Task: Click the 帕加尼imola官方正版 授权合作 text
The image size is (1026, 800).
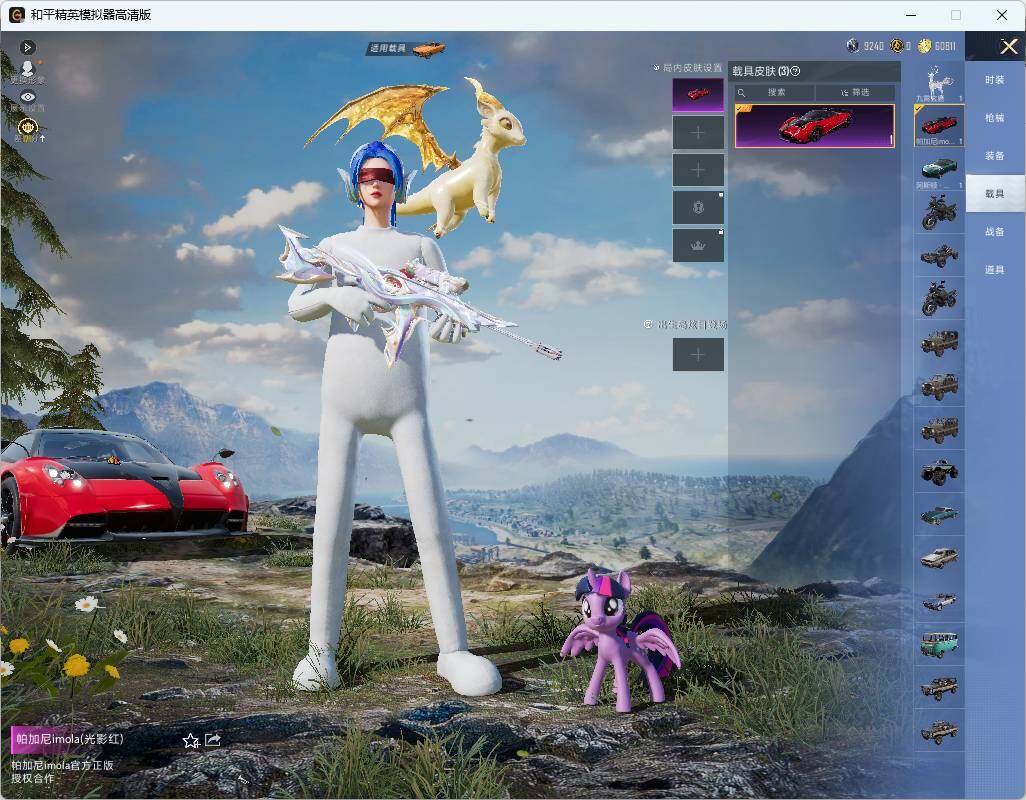Action: 62,771
